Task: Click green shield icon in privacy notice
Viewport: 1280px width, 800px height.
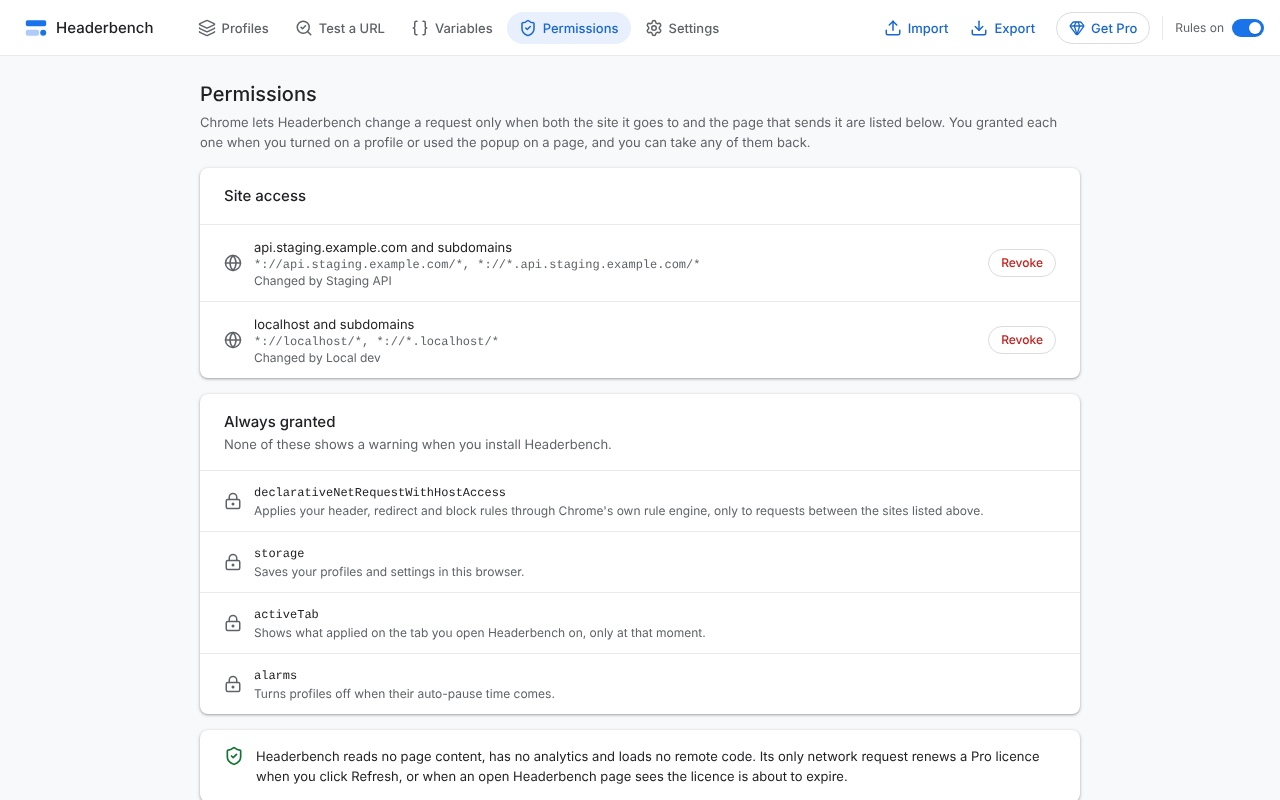Action: [234, 756]
